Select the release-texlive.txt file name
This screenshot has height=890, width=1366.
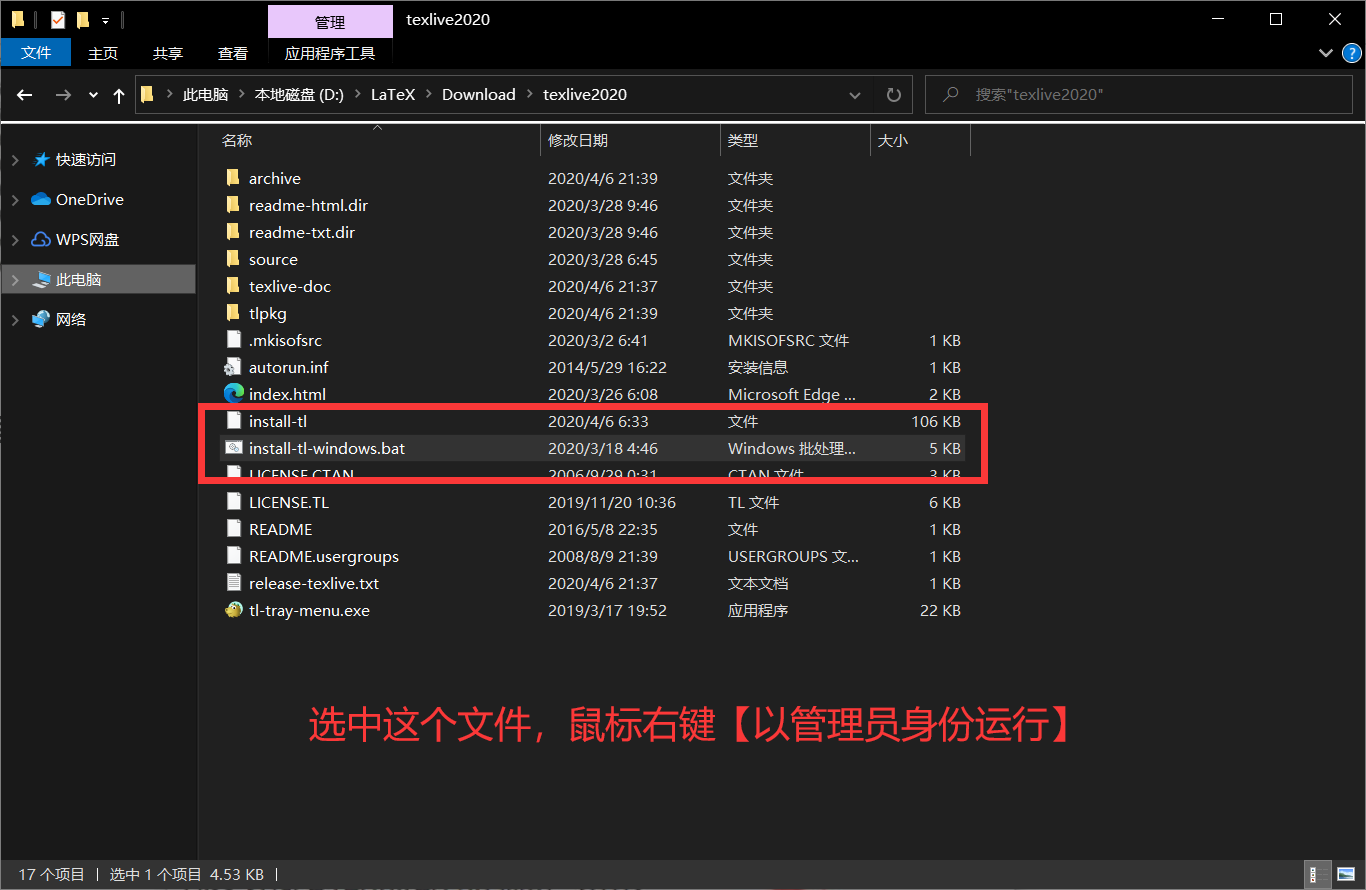tap(314, 583)
